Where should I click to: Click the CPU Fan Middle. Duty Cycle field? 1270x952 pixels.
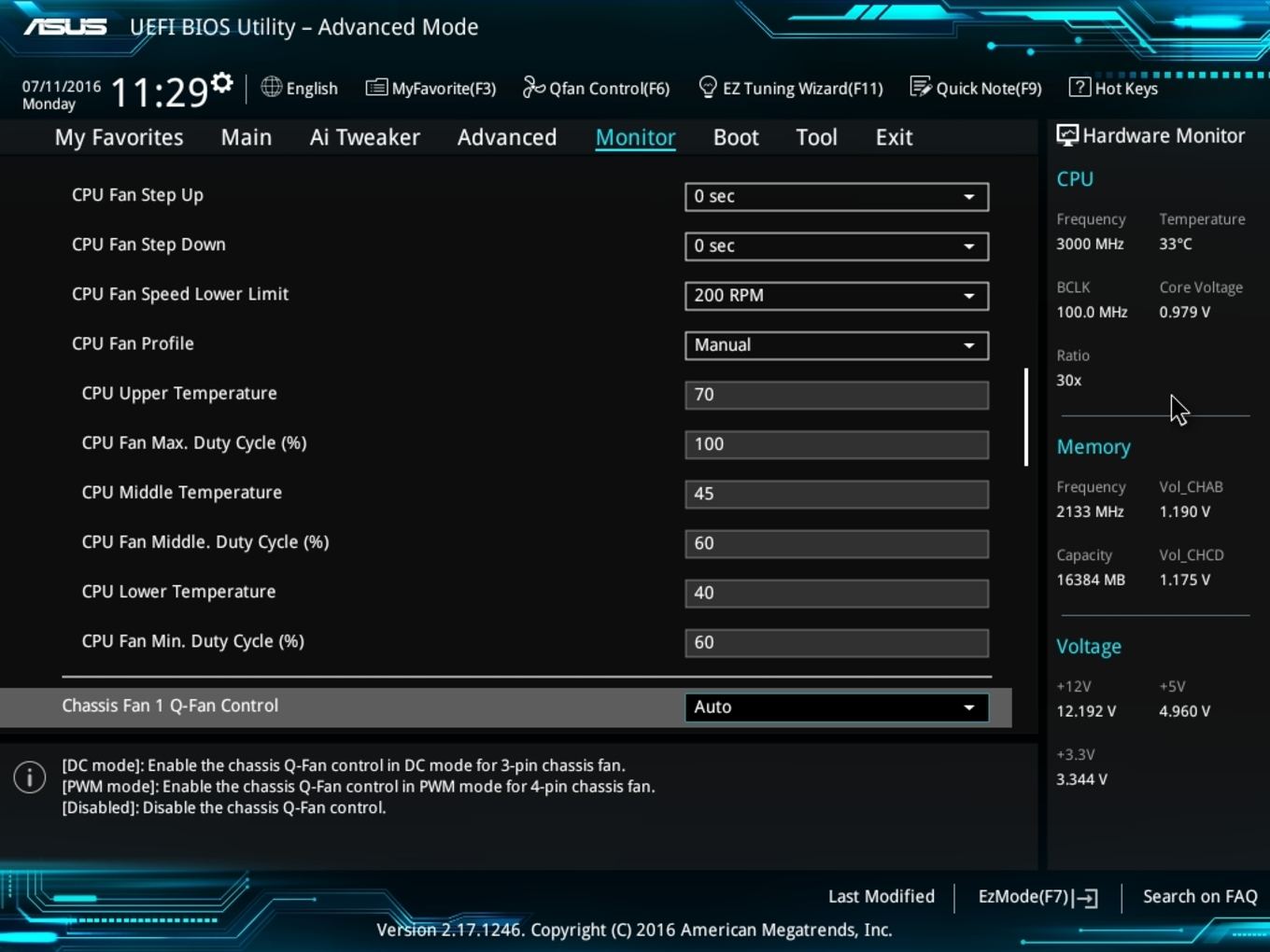tap(837, 543)
